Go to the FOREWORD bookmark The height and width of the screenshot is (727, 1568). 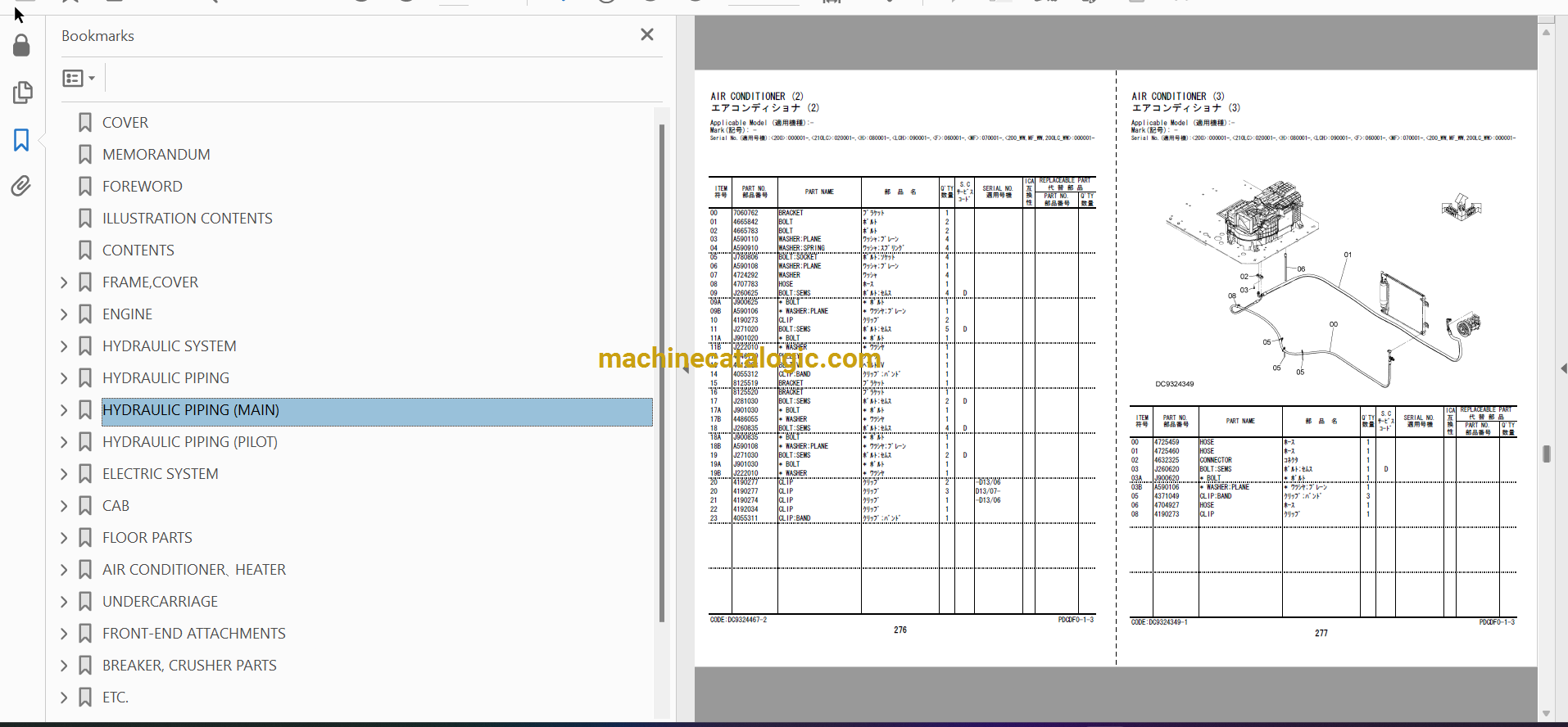tap(142, 187)
